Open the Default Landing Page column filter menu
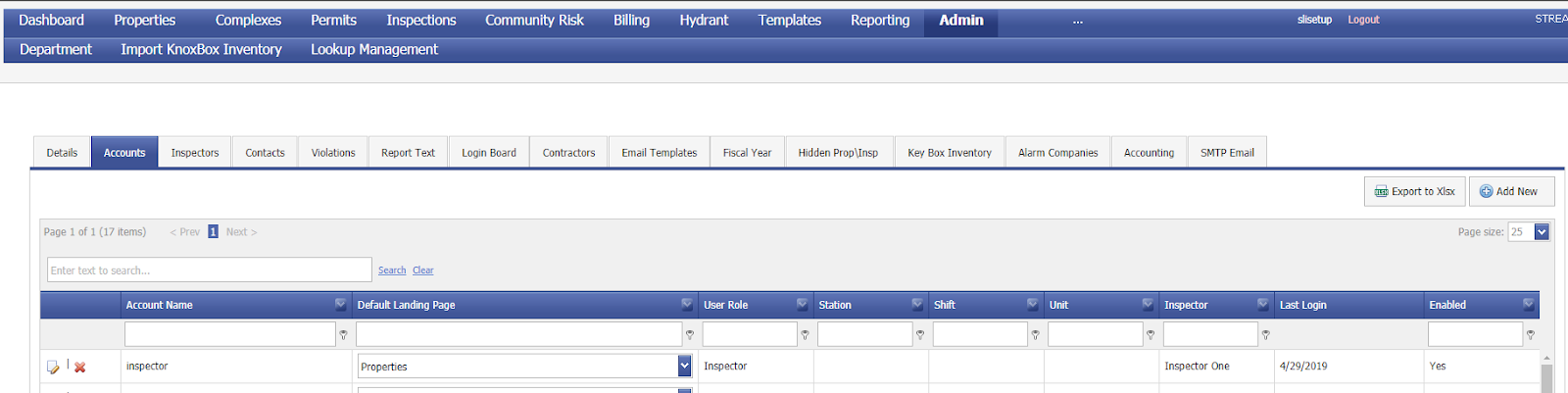Image resolution: width=1568 pixels, height=393 pixels. tap(687, 305)
